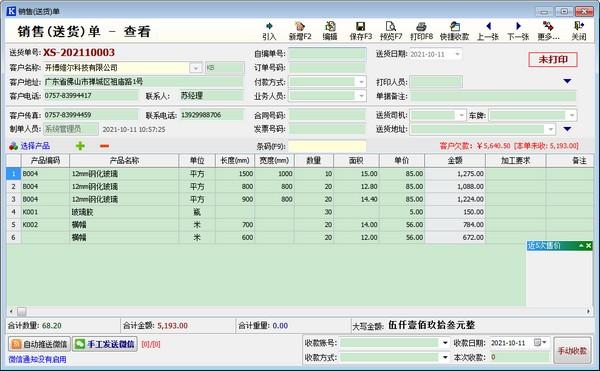Save the order using 保存F3
Screen dimensions: 600x371
[360, 31]
